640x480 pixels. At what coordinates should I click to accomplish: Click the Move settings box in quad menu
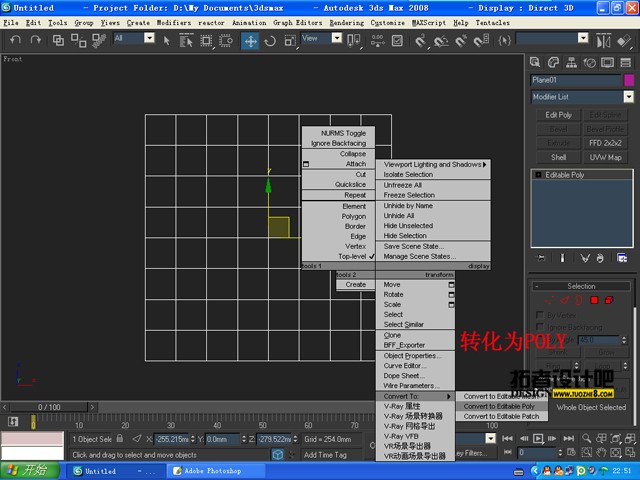click(451, 284)
